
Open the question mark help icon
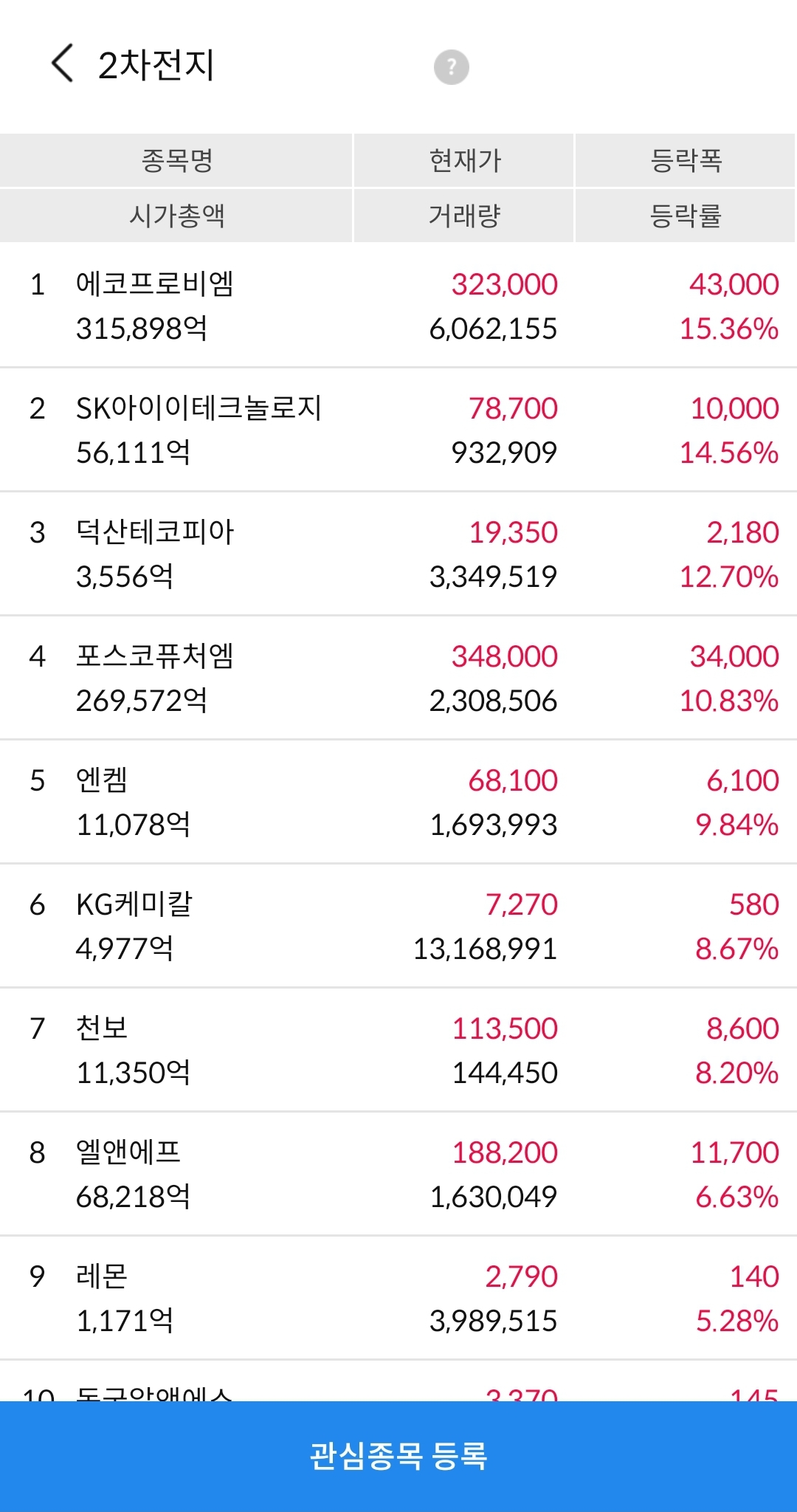click(451, 67)
